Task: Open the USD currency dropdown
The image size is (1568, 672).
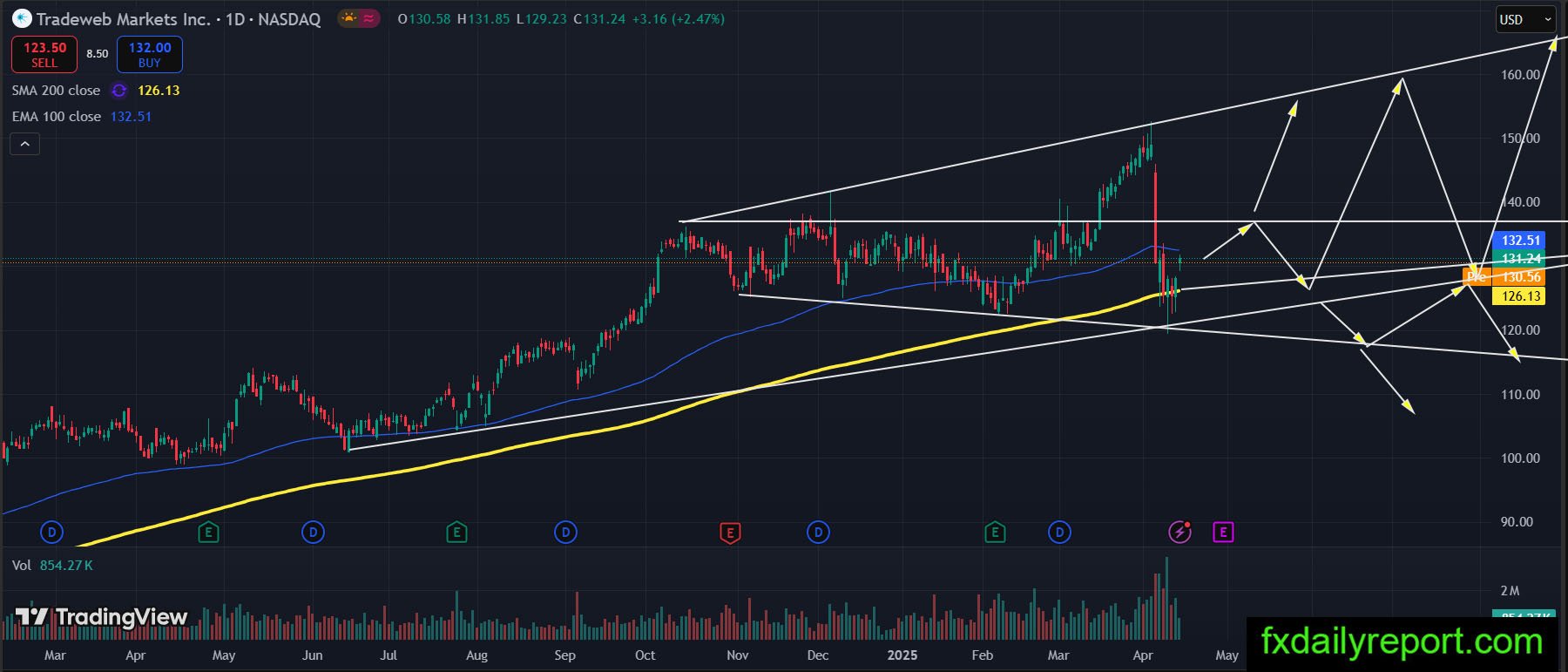Action: (1526, 19)
